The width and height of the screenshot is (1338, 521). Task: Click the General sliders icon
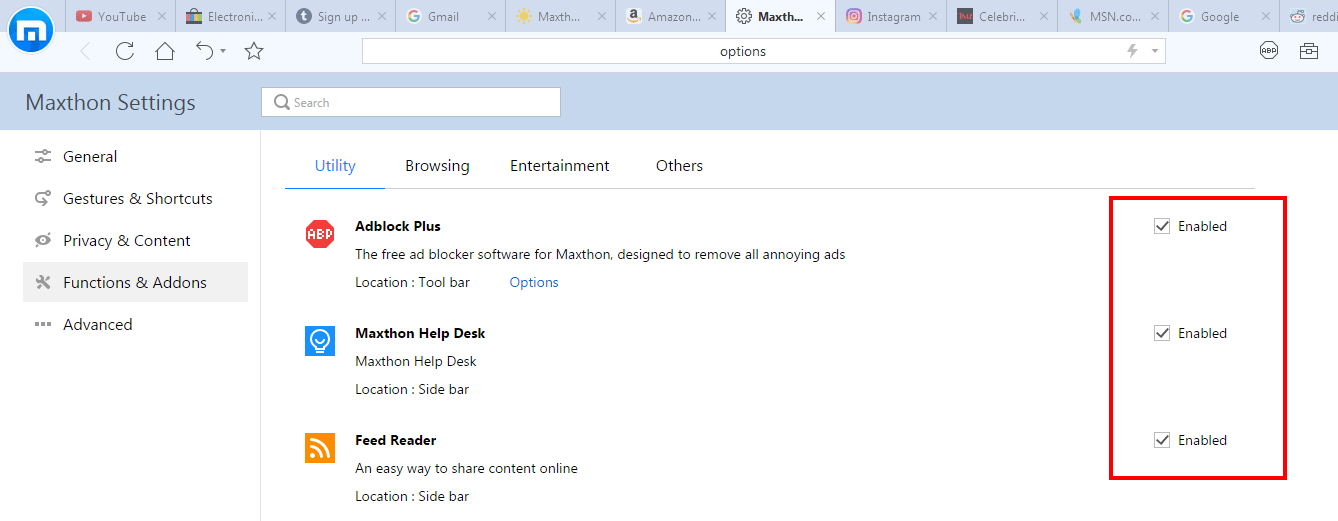click(x=43, y=156)
